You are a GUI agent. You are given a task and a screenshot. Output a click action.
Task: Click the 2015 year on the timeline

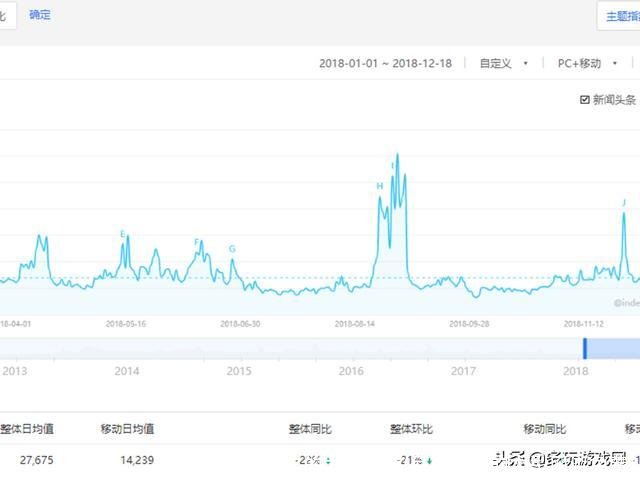tap(239, 371)
